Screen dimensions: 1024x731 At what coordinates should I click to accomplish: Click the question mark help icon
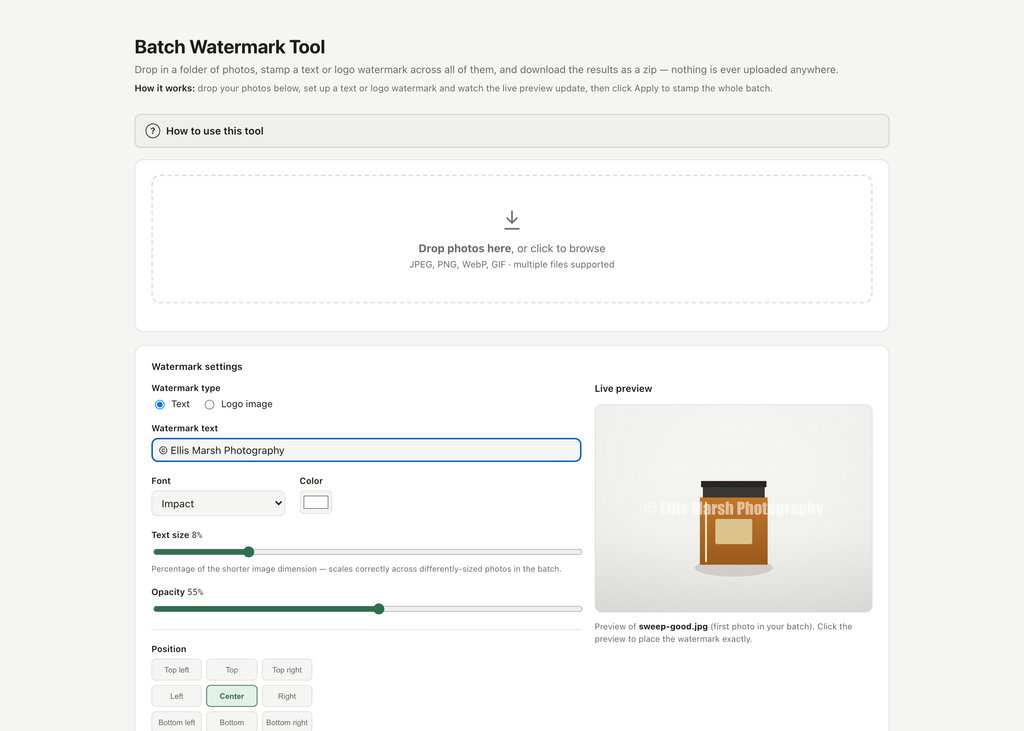click(x=152, y=131)
